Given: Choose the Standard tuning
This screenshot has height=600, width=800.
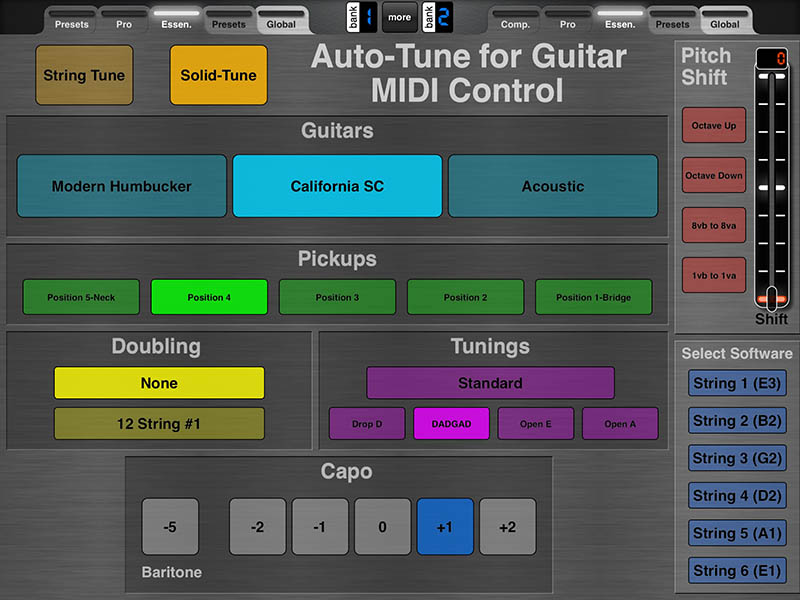Looking at the screenshot, I should click(x=490, y=383).
